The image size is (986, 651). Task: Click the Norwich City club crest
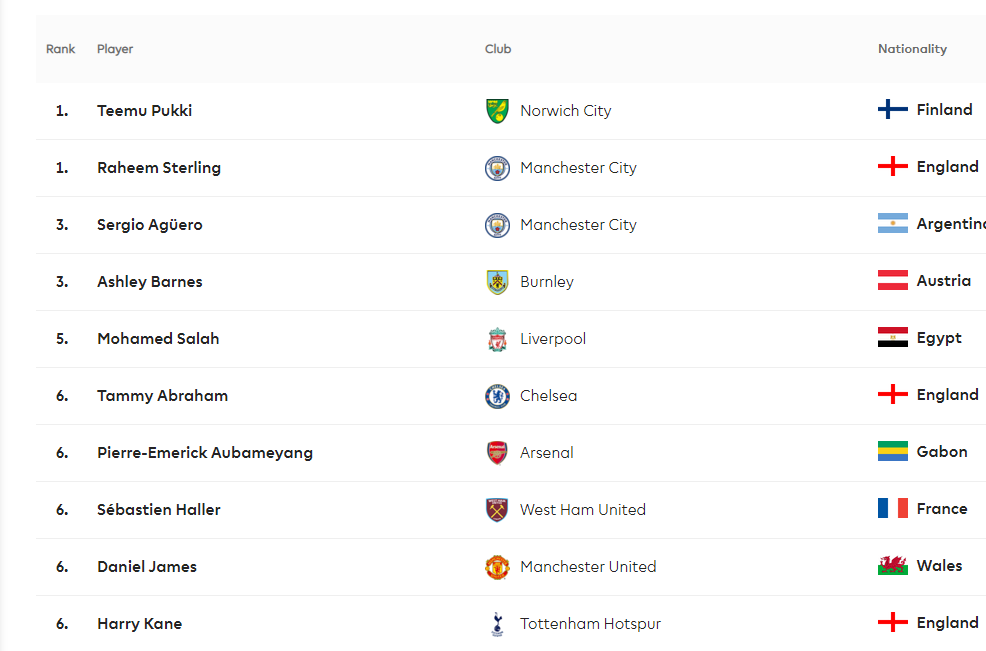tap(497, 111)
